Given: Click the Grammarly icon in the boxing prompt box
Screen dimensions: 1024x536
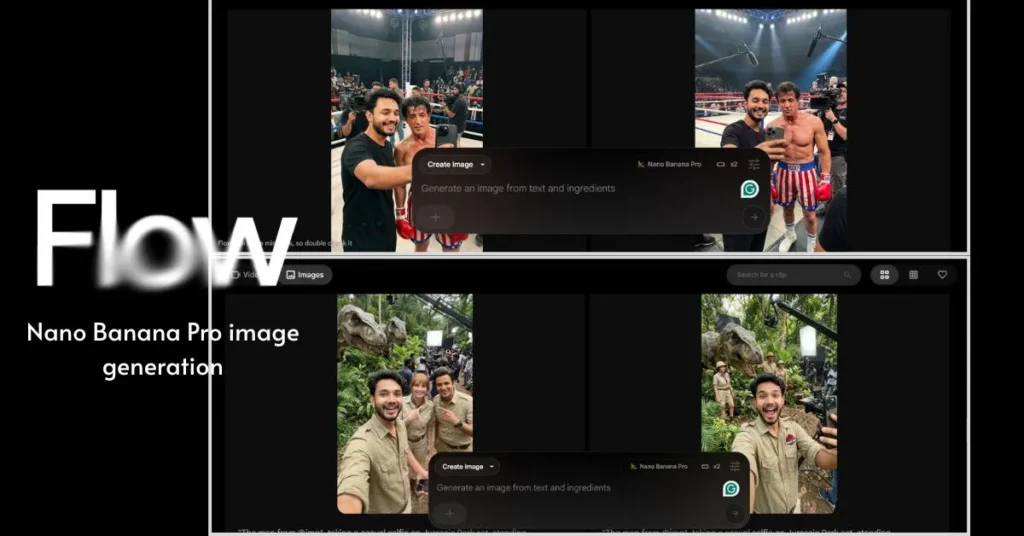Looking at the screenshot, I should click(x=750, y=189).
